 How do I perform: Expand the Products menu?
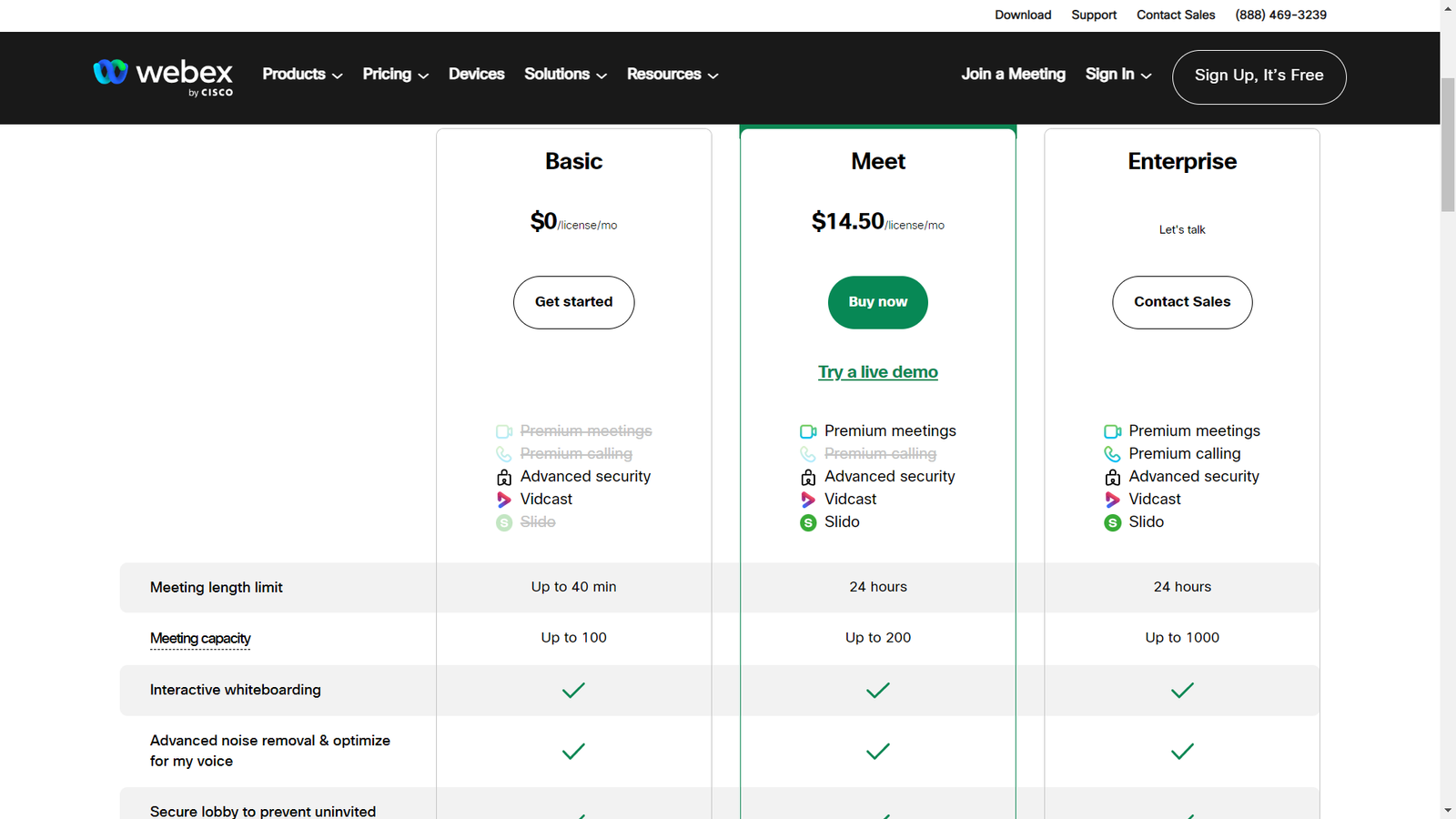302,75
